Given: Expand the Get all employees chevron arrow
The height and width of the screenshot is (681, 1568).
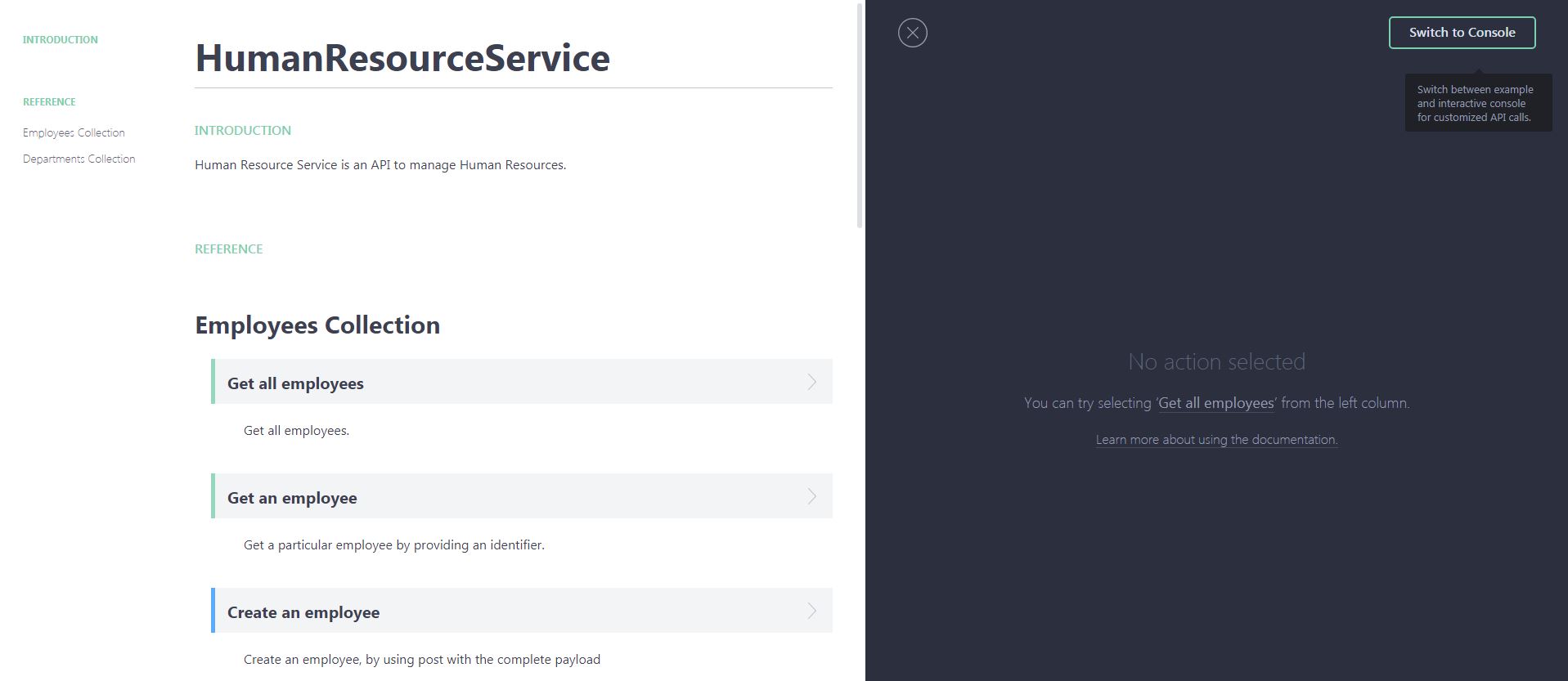Looking at the screenshot, I should (x=811, y=382).
